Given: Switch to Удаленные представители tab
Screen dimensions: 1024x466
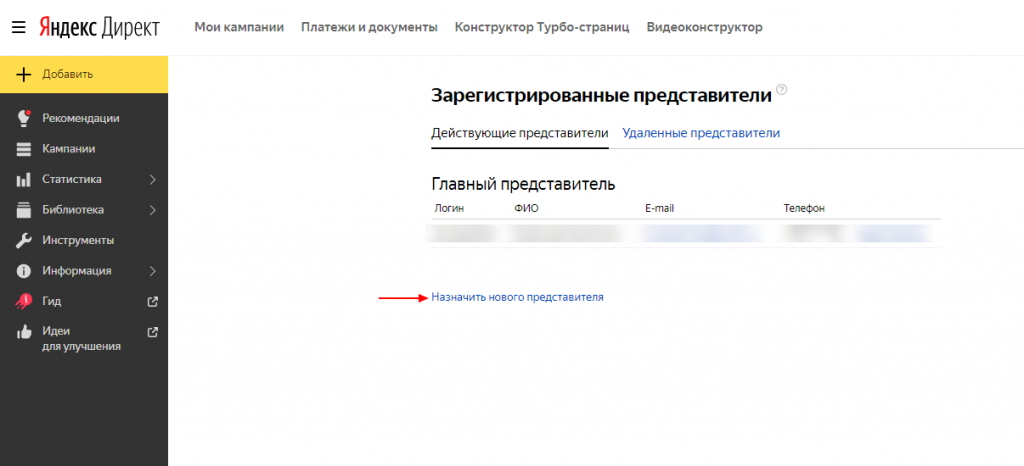Looking at the screenshot, I should pyautogui.click(x=701, y=133).
